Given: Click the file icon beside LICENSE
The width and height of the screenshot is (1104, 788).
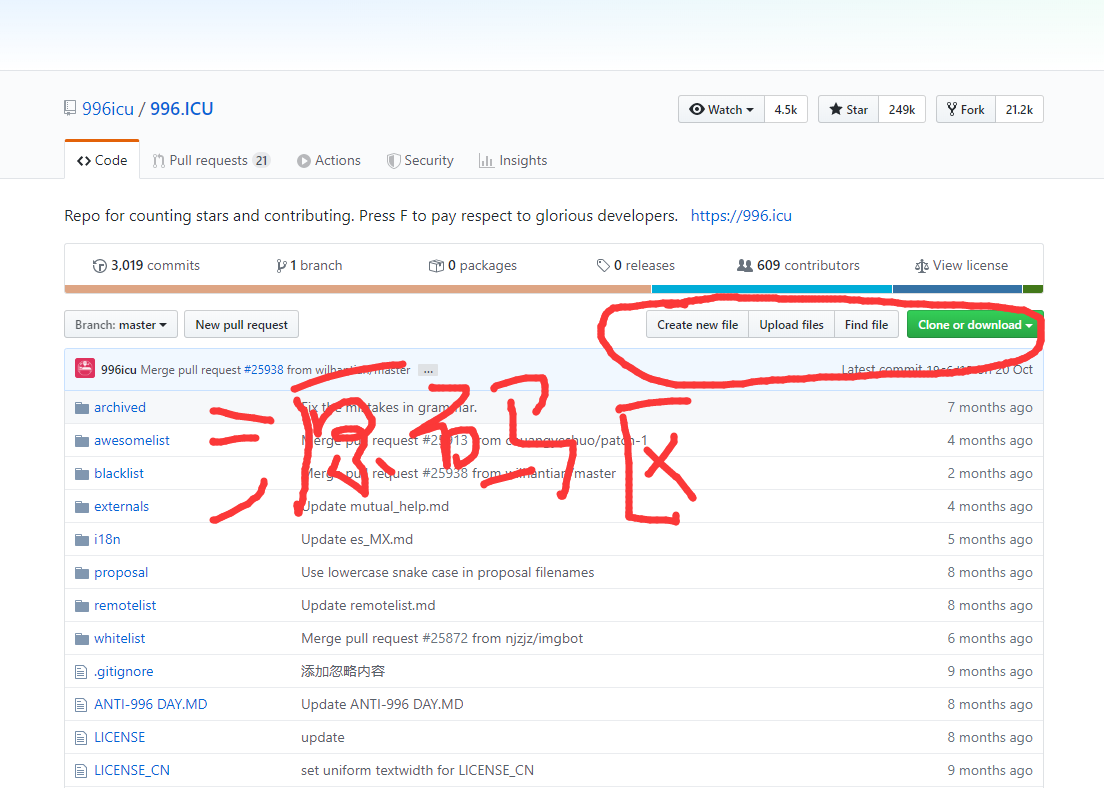Looking at the screenshot, I should pyautogui.click(x=81, y=738).
